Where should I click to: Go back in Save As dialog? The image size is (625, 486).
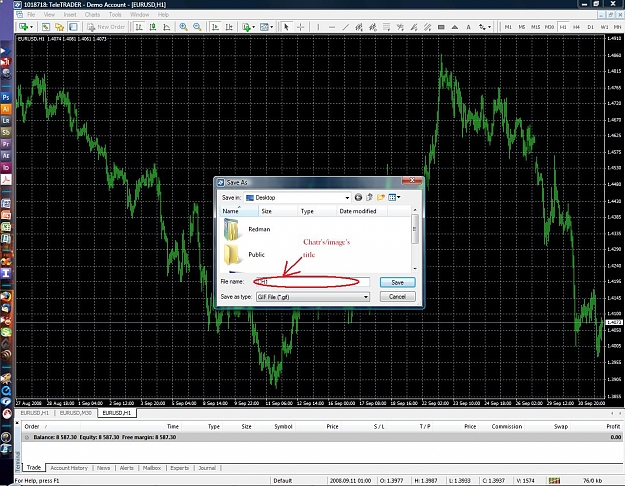(358, 197)
